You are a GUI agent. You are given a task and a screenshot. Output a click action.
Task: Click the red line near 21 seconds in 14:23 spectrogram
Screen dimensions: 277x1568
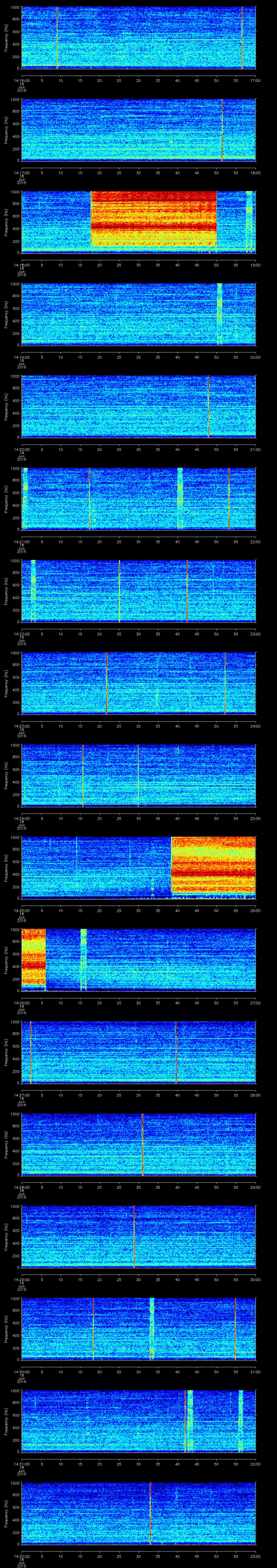coord(107,683)
